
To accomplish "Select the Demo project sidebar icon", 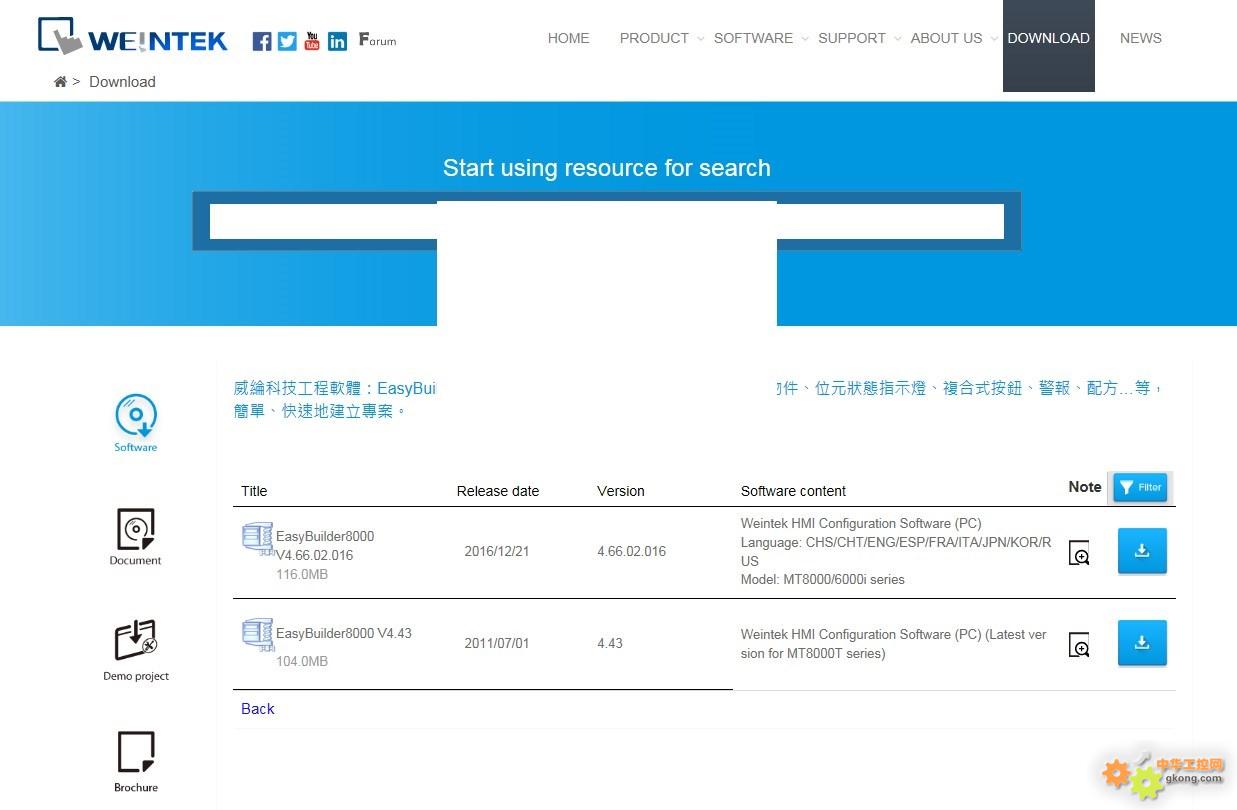I will [136, 651].
